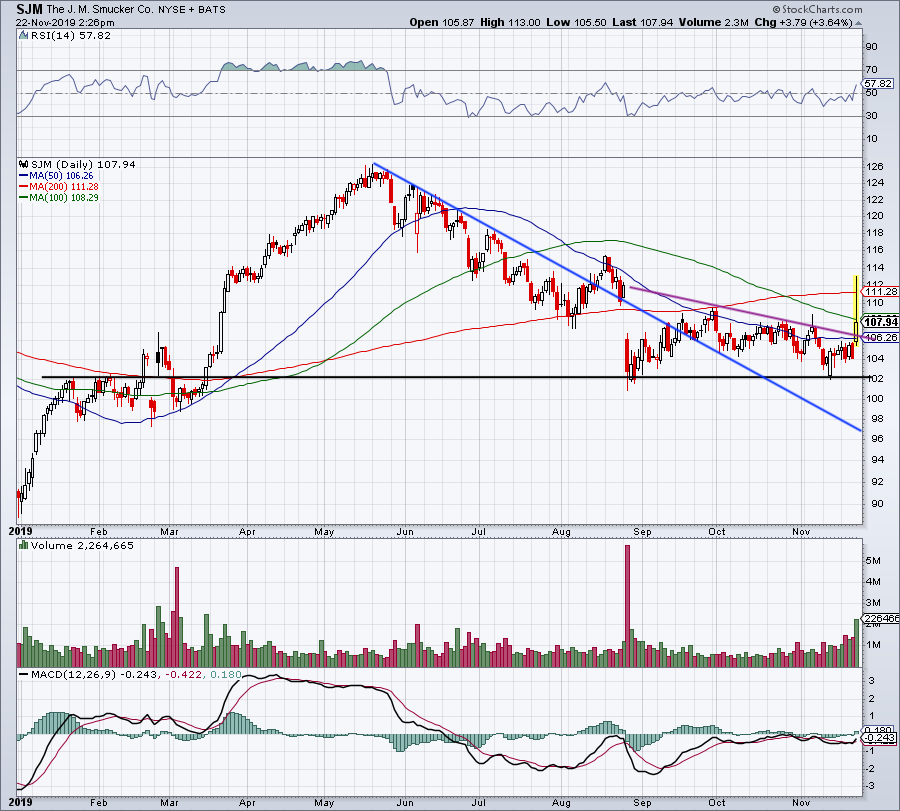Click the candlestick icon beside SJM (Daily)
Image resolution: width=900 pixels, height=811 pixels.
point(24,164)
